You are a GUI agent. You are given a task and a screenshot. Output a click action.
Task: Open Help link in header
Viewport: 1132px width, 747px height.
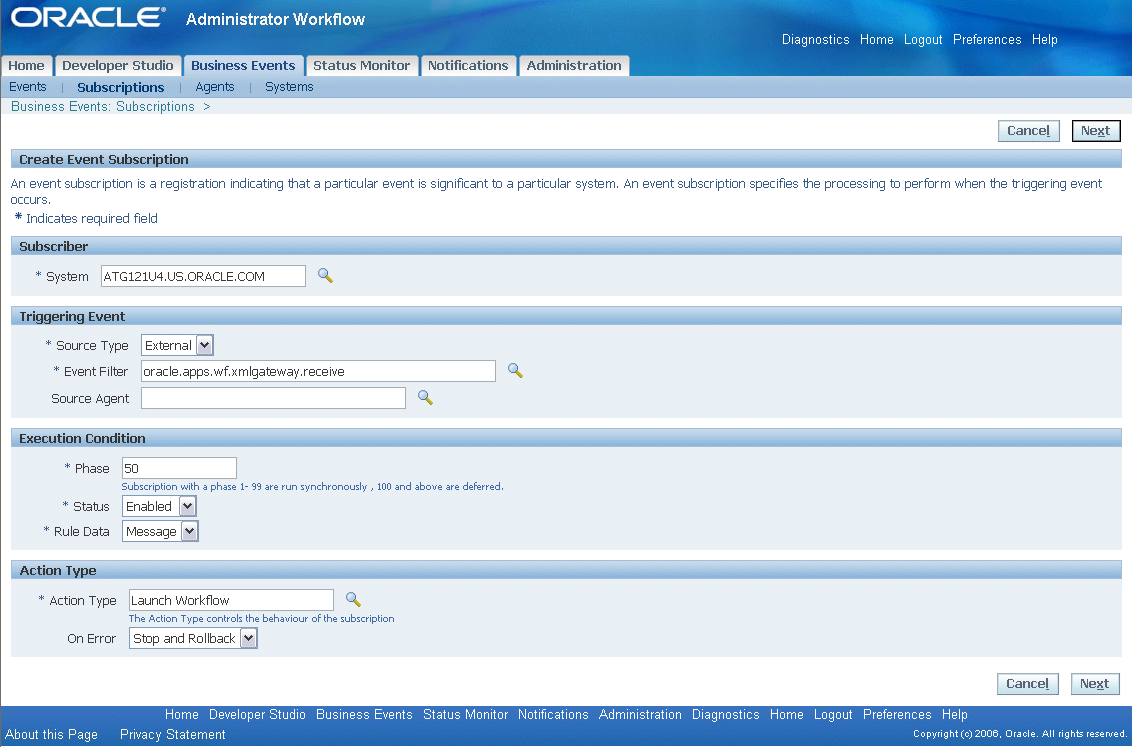click(1045, 40)
